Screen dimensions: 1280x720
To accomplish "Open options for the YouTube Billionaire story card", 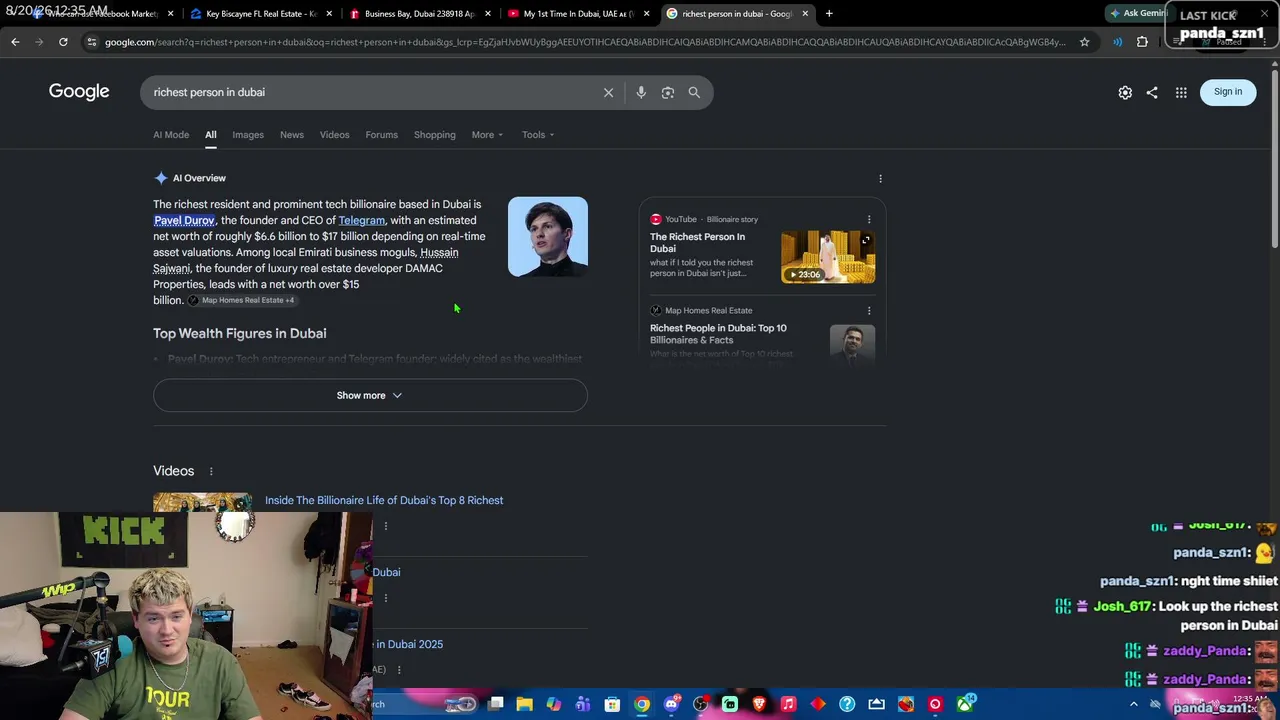I will tap(869, 219).
